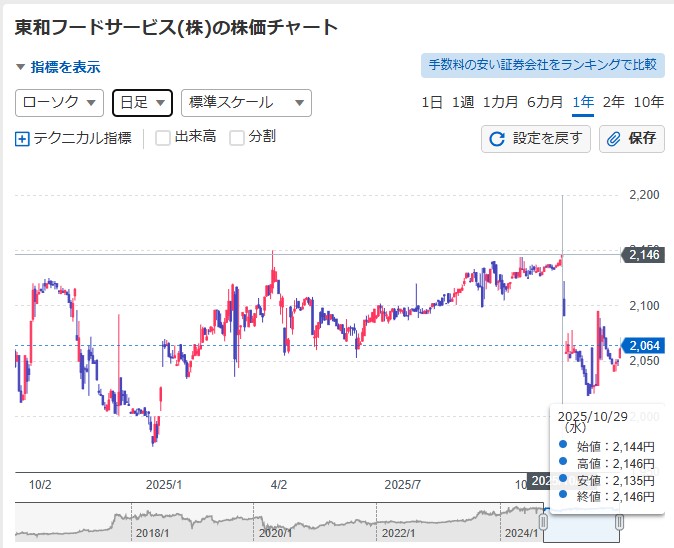Click the 2,146 crosshair price label
674x548 pixels.
pyautogui.click(x=642, y=255)
